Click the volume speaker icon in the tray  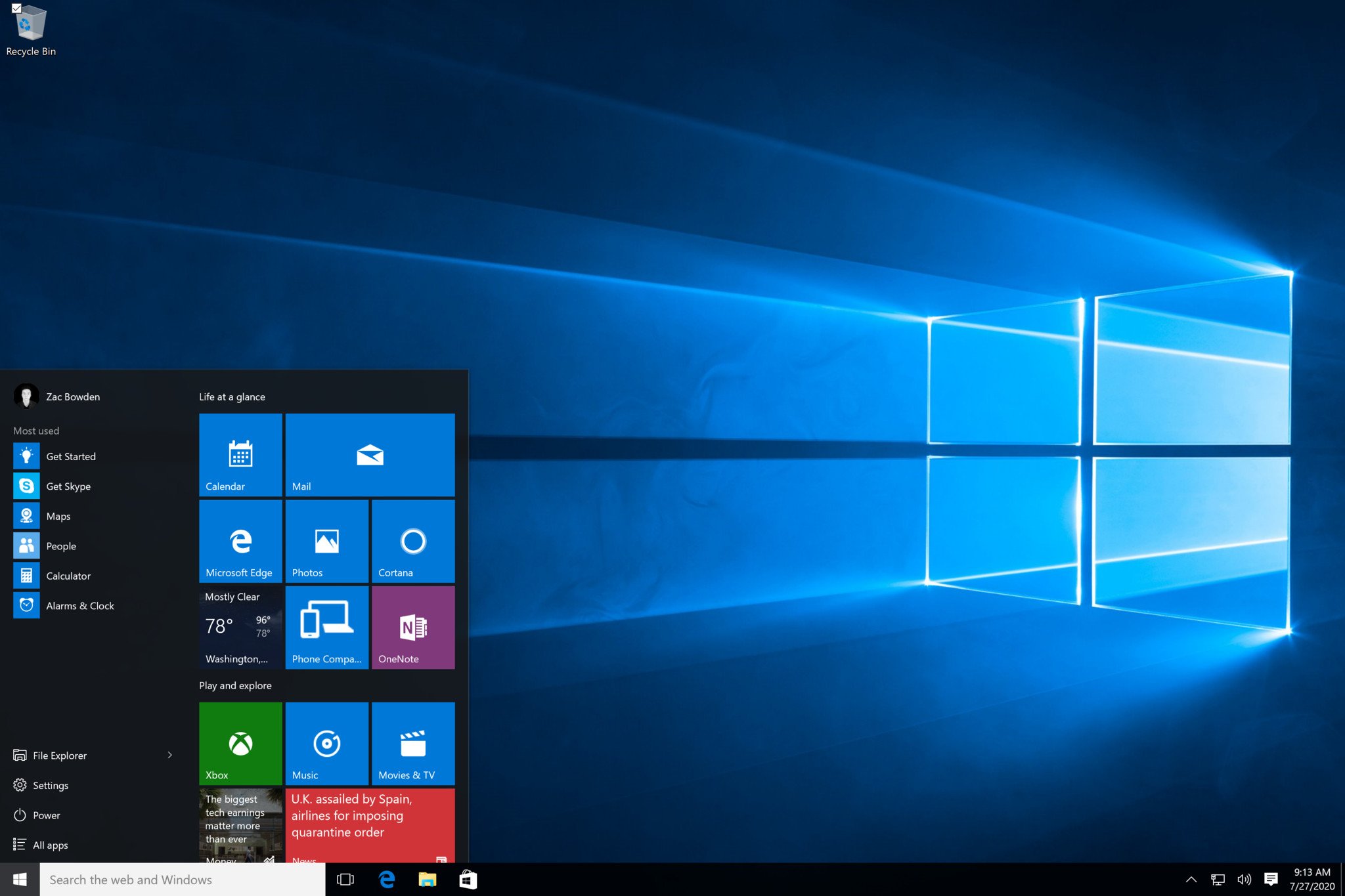click(x=1244, y=880)
